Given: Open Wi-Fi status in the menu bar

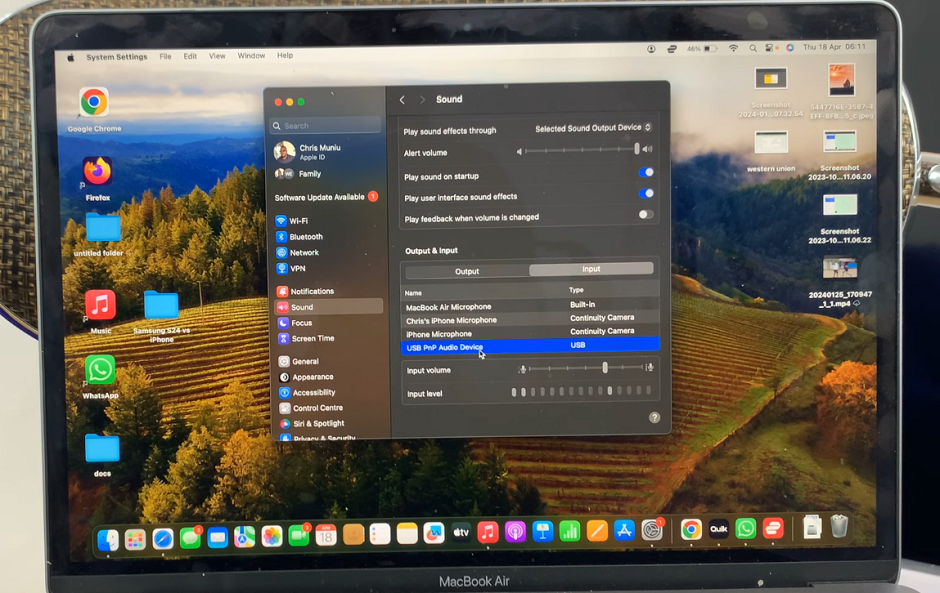Looking at the screenshot, I should [733, 48].
